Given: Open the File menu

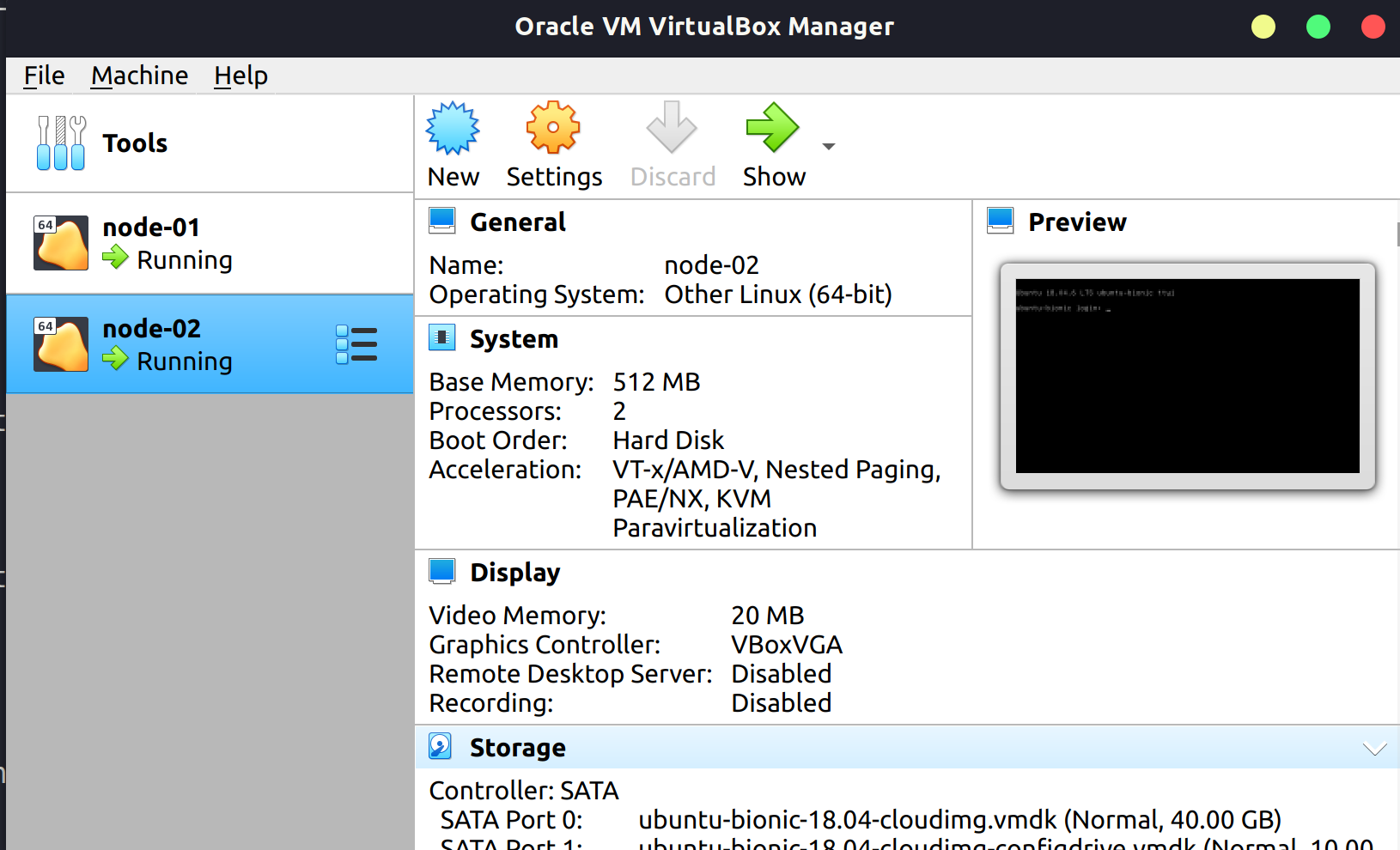Looking at the screenshot, I should point(44,76).
